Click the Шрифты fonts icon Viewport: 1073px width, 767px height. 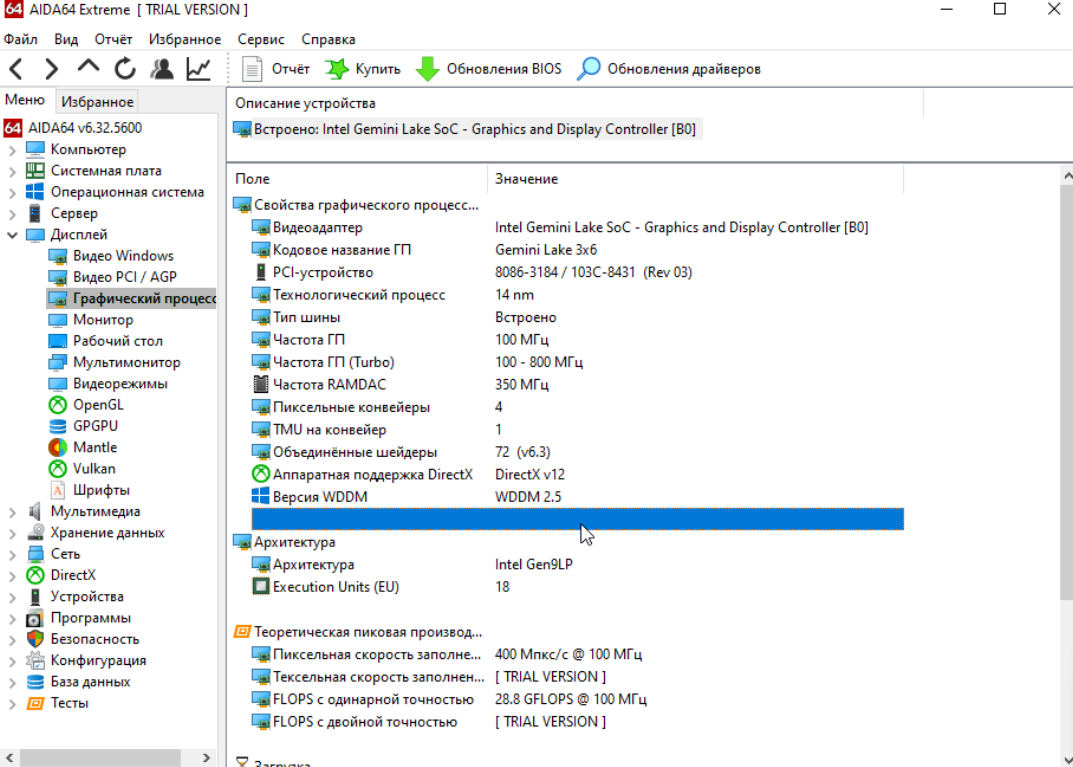(x=58, y=490)
